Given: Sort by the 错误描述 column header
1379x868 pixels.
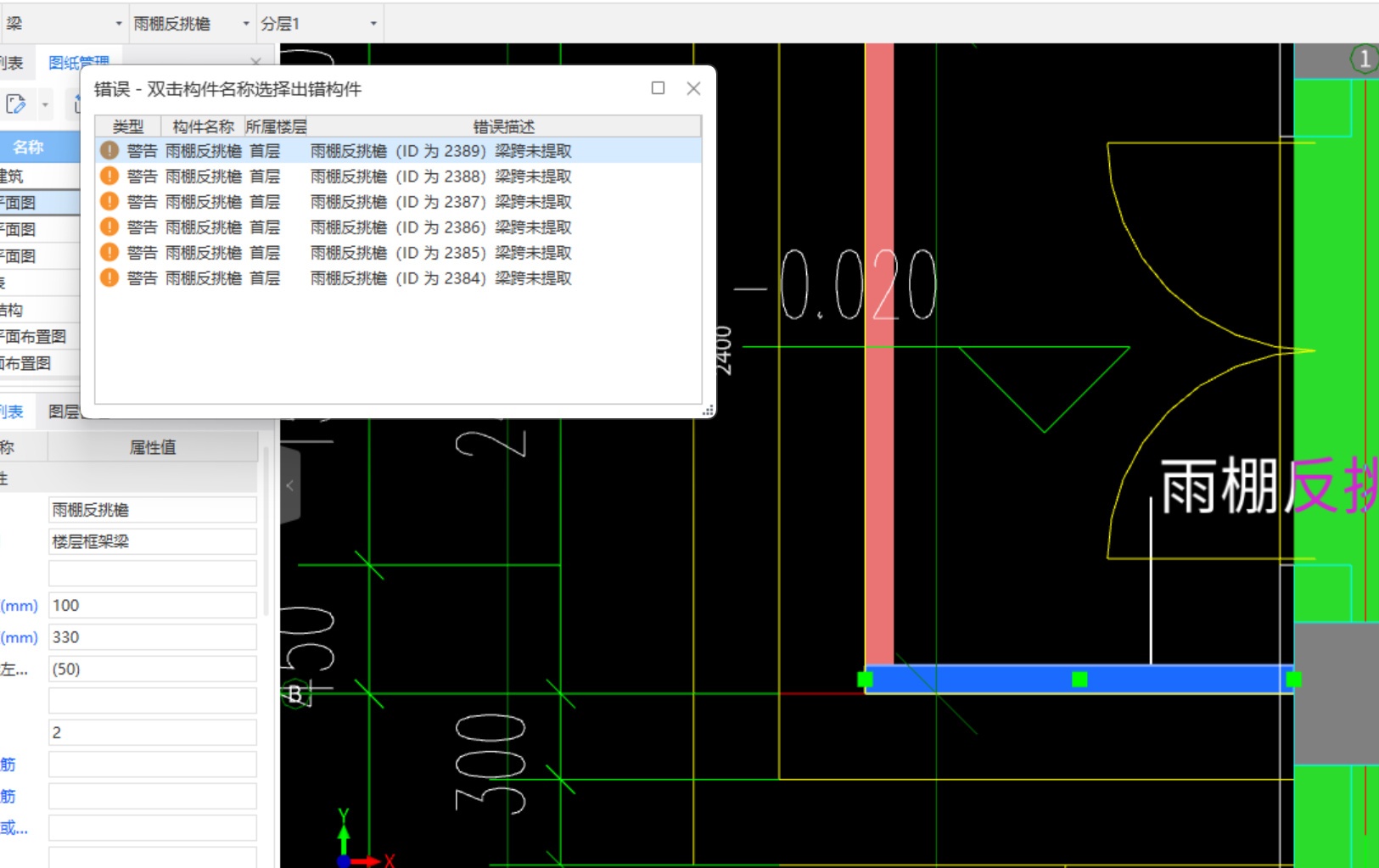Looking at the screenshot, I should coord(504,126).
